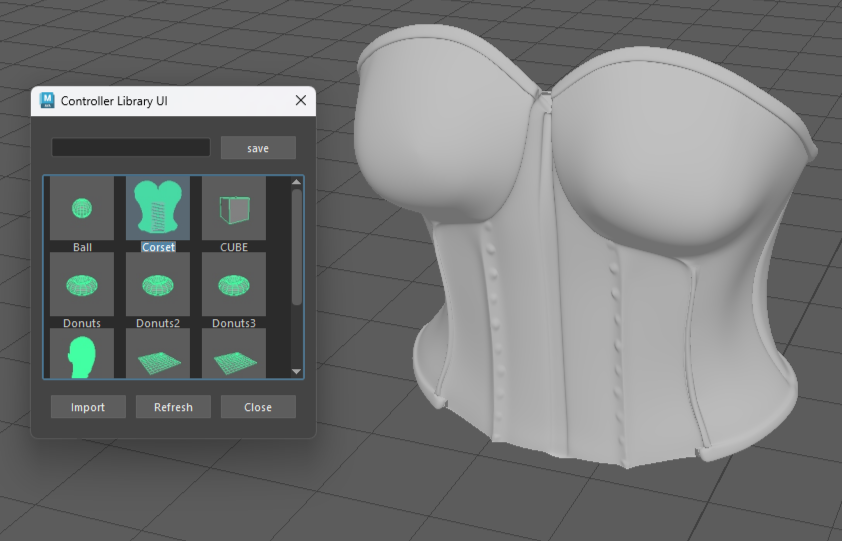Click the Import button

(88, 407)
